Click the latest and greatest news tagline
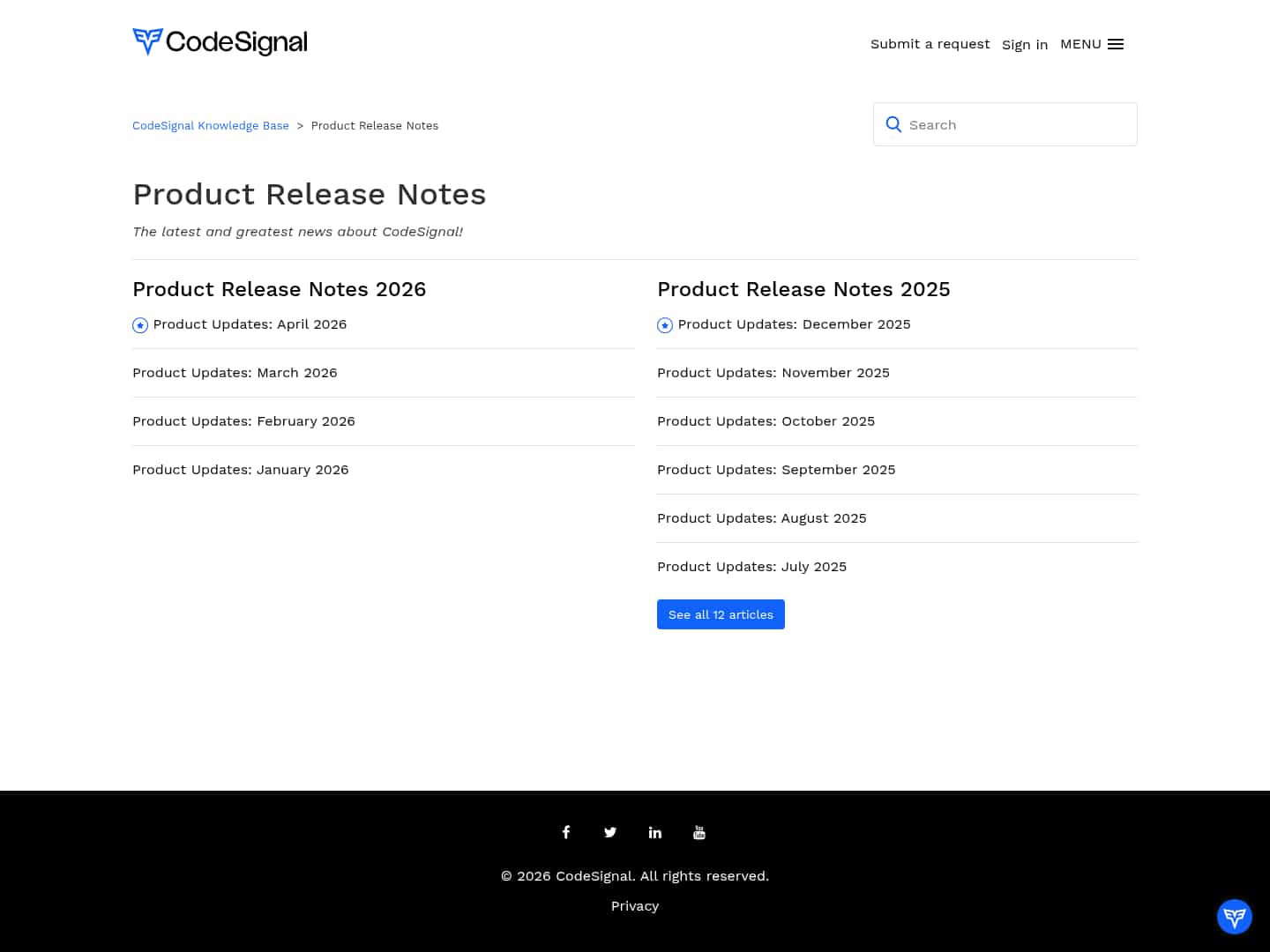This screenshot has width=1270, height=952. 297,232
